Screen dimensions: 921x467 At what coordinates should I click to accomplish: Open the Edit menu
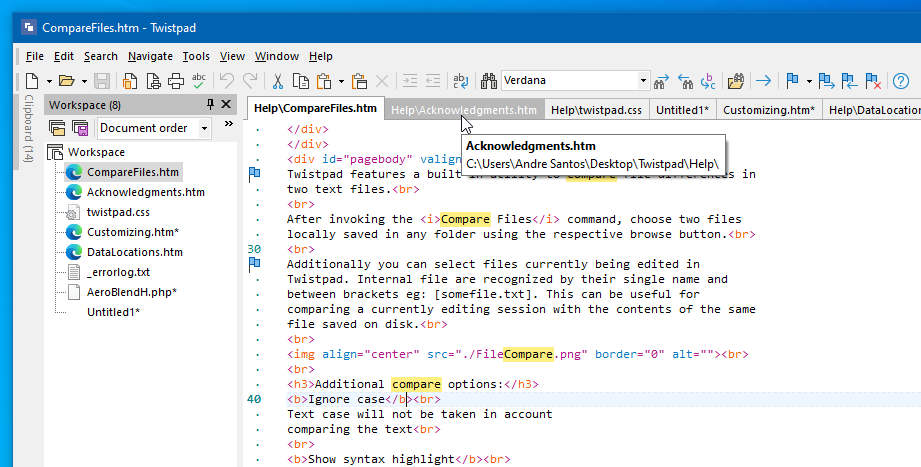click(63, 56)
